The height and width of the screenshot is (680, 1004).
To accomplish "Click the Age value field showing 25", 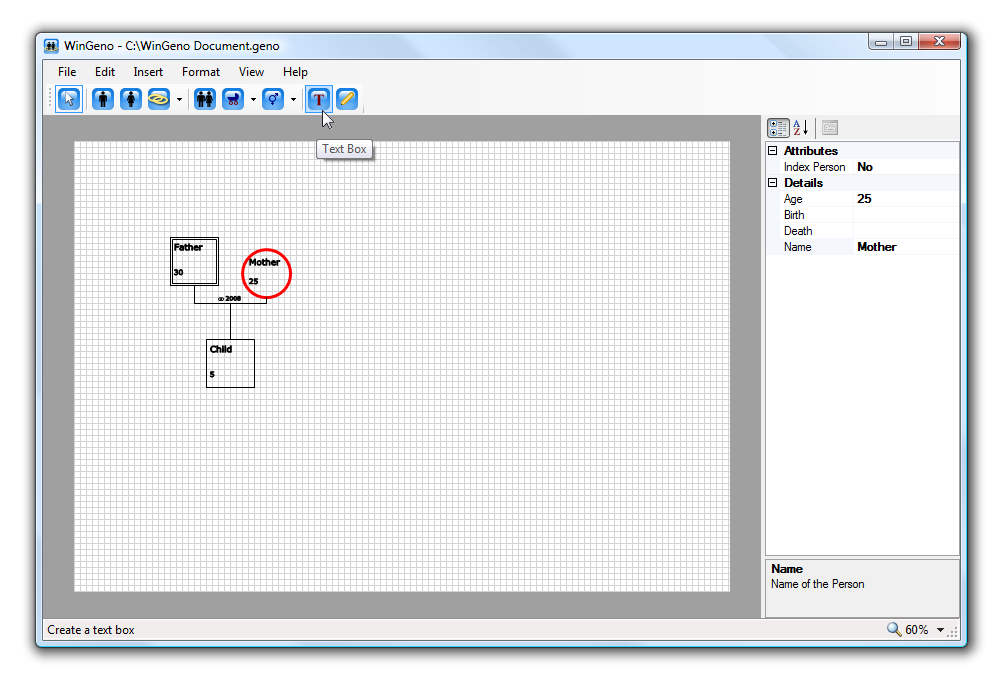I will tap(905, 199).
